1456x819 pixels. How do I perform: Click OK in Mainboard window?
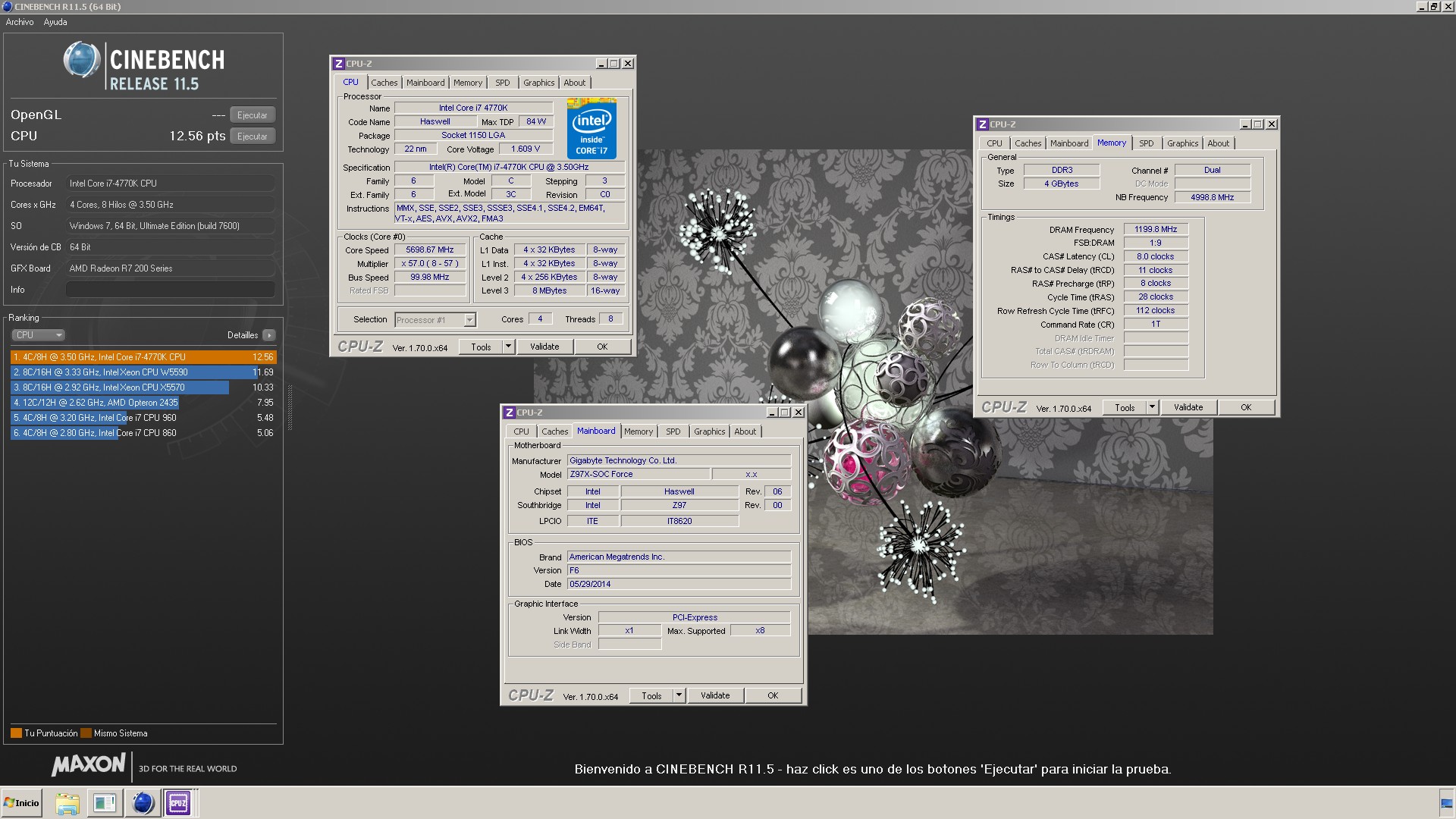pos(773,695)
